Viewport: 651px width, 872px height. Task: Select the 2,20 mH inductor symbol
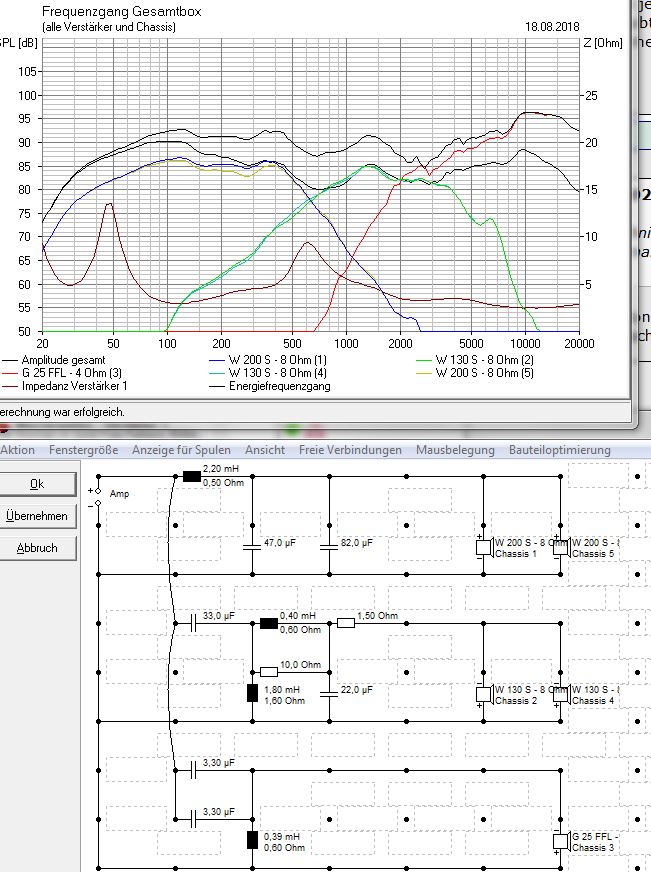[192, 477]
